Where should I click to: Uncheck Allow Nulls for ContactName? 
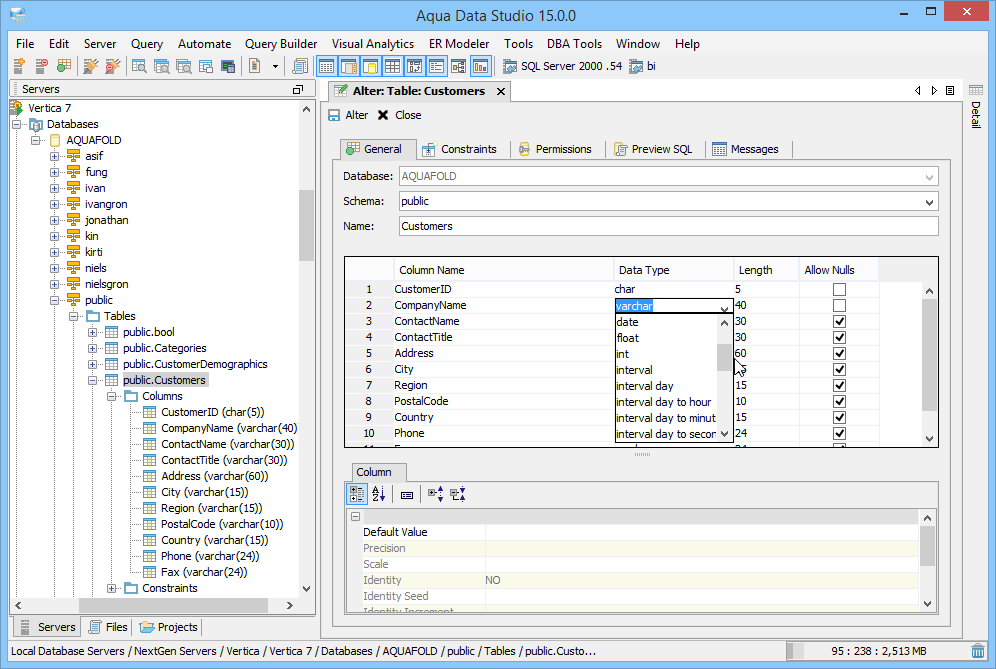pyautogui.click(x=839, y=321)
